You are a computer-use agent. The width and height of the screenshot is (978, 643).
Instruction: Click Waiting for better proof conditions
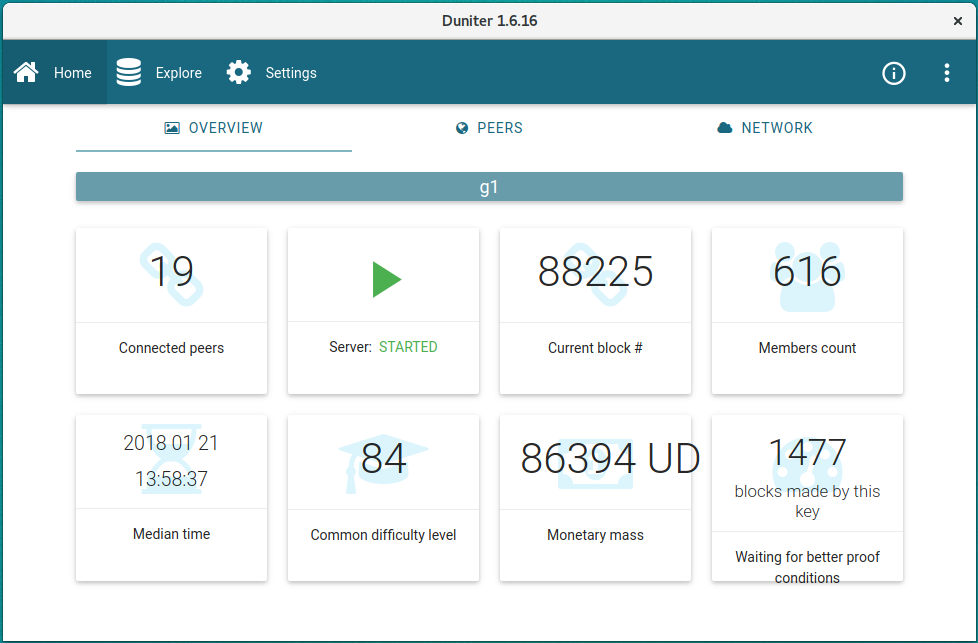[x=807, y=567]
